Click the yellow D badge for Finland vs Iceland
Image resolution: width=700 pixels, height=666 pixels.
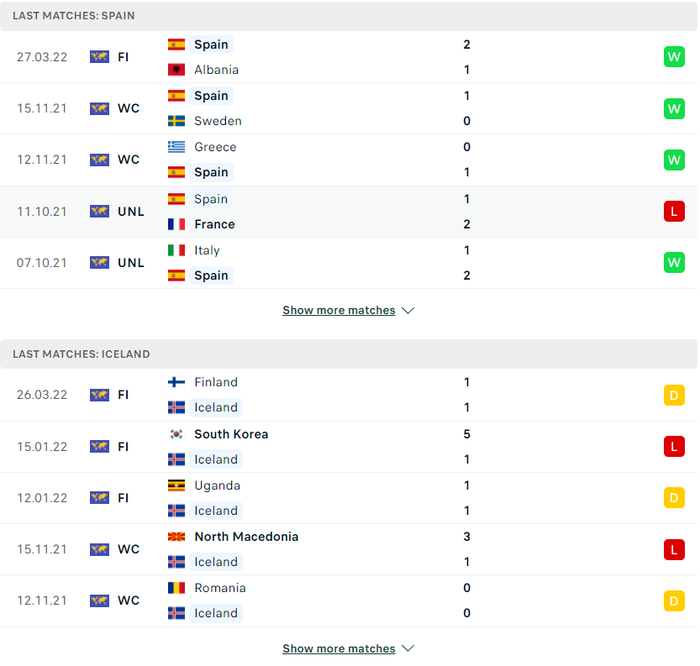coord(674,395)
